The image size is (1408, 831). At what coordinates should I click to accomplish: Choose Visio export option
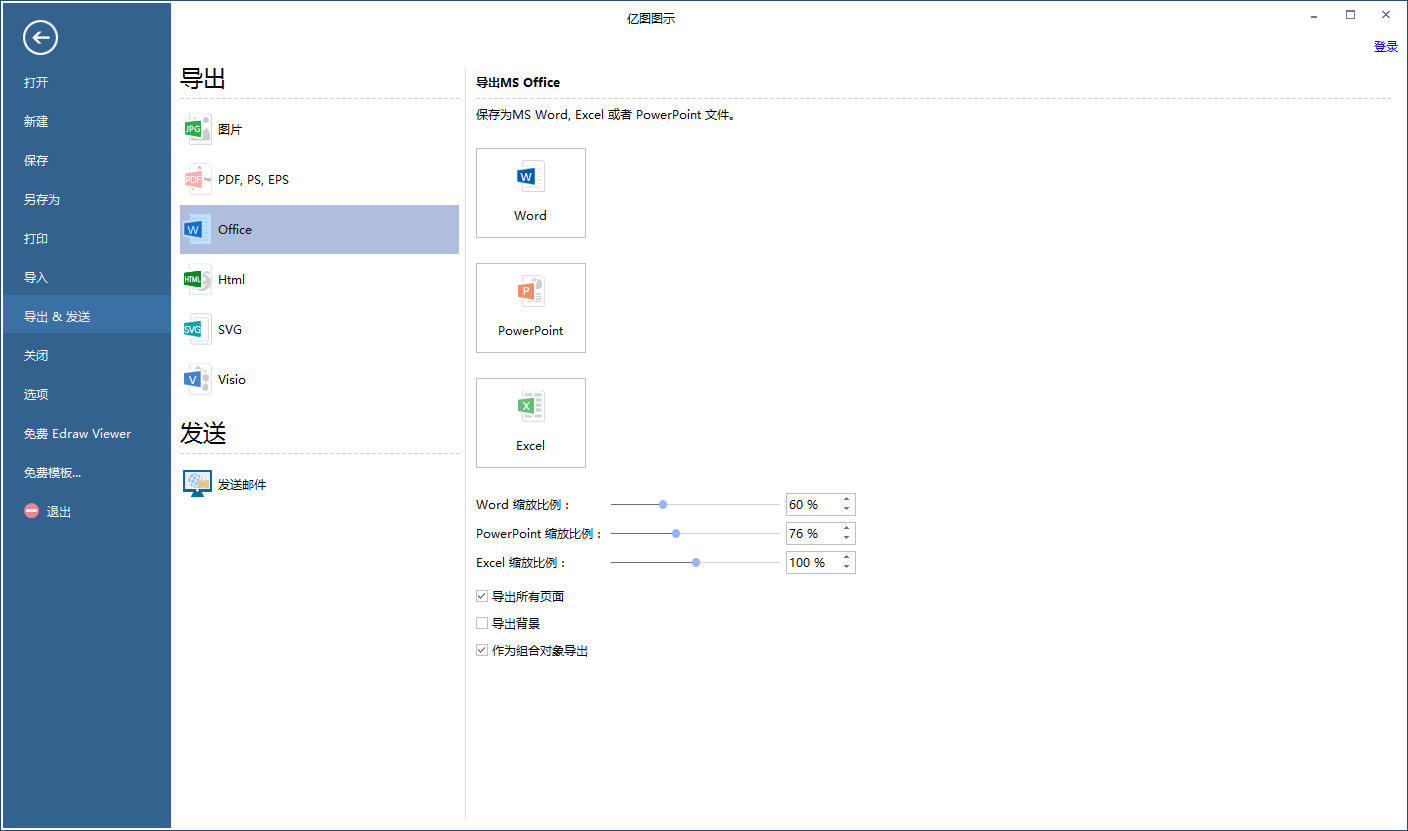(x=319, y=379)
